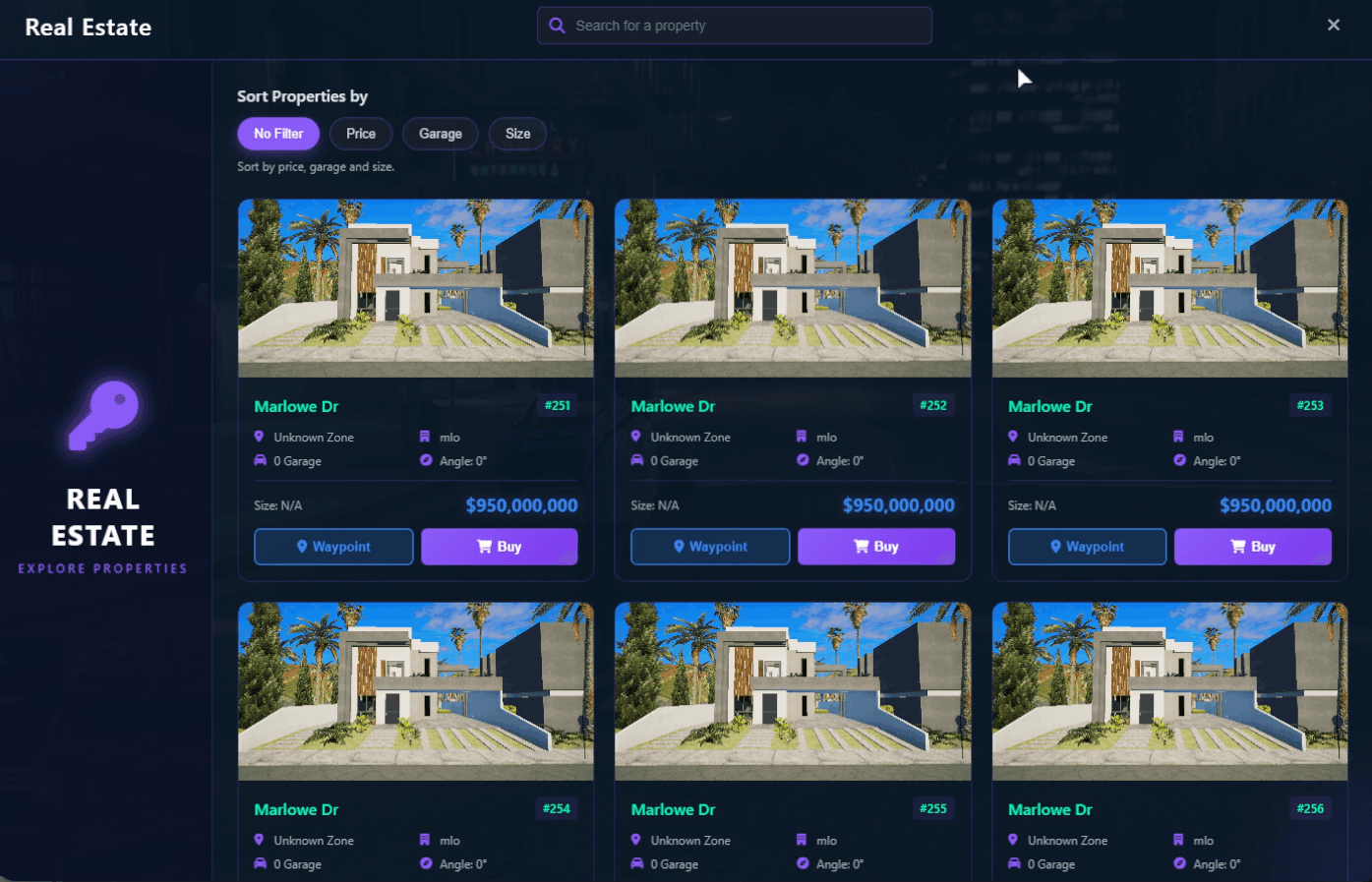This screenshot has width=1372, height=882.
Task: Click the Real Estate title in header
Action: [89, 28]
